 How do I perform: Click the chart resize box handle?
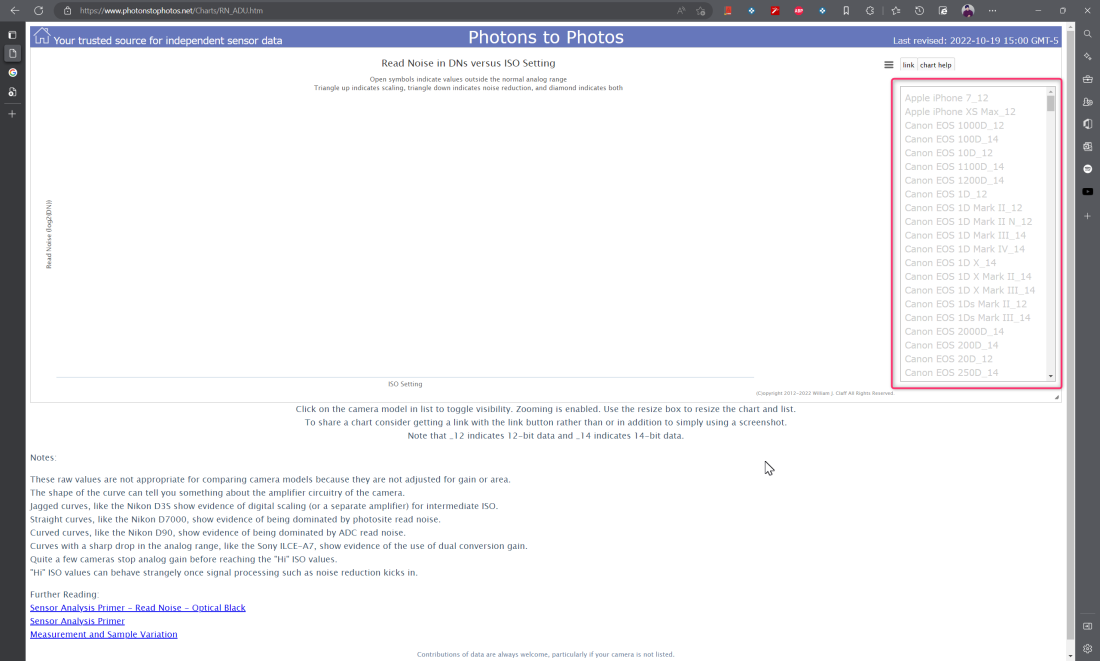coord(1057,397)
